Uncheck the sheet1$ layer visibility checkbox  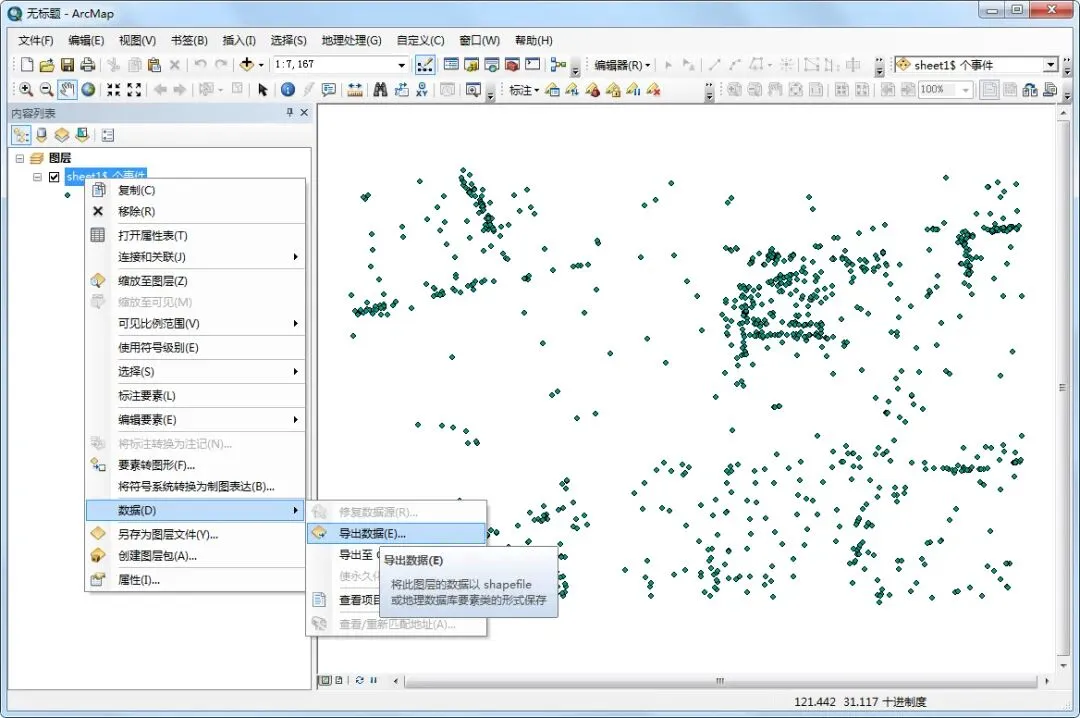coord(54,177)
